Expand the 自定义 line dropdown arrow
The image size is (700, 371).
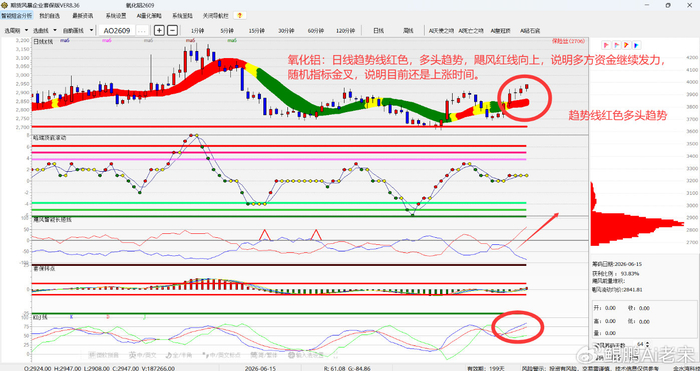tap(91, 30)
